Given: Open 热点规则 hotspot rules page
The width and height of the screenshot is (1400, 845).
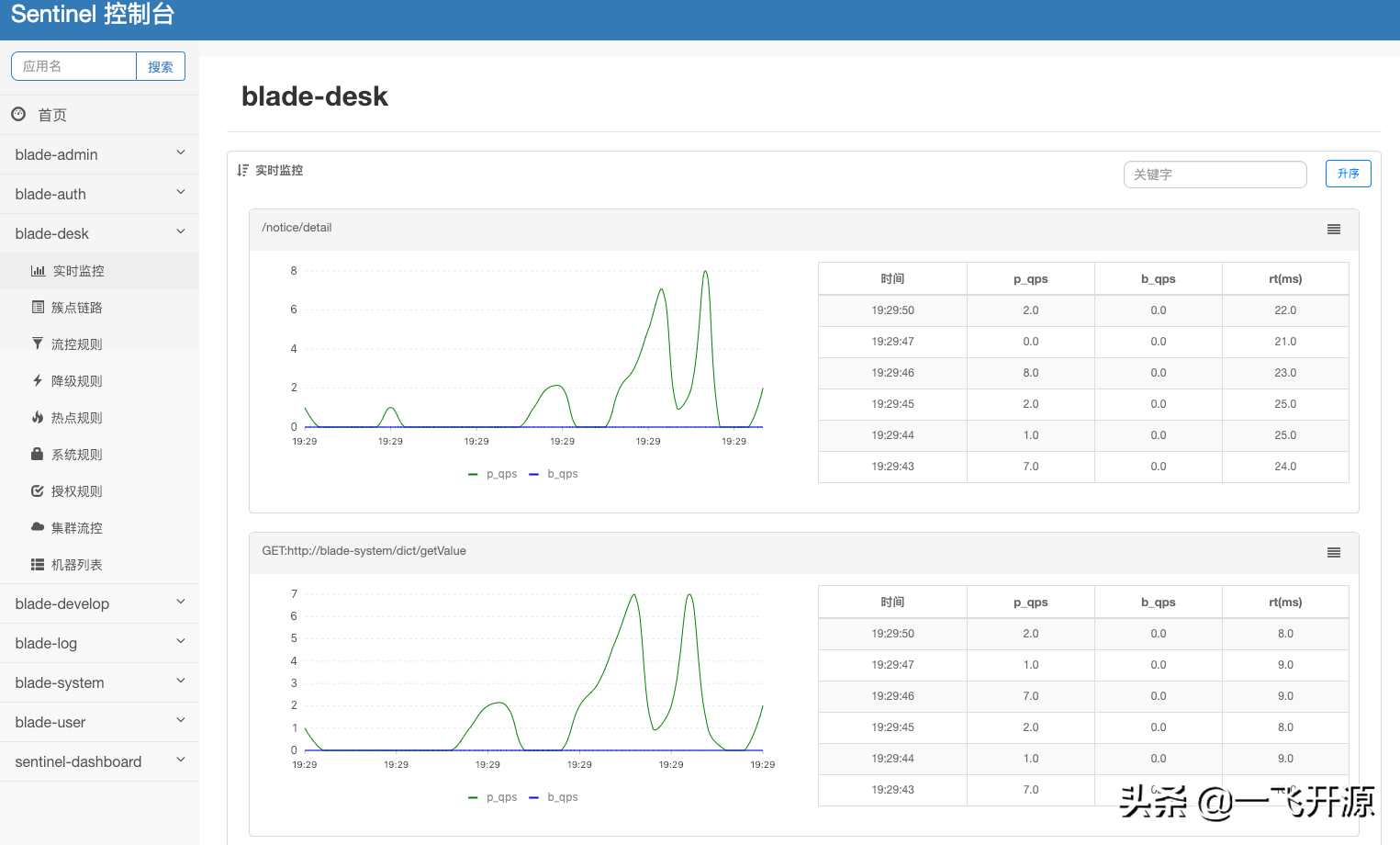Looking at the screenshot, I should (99, 418).
